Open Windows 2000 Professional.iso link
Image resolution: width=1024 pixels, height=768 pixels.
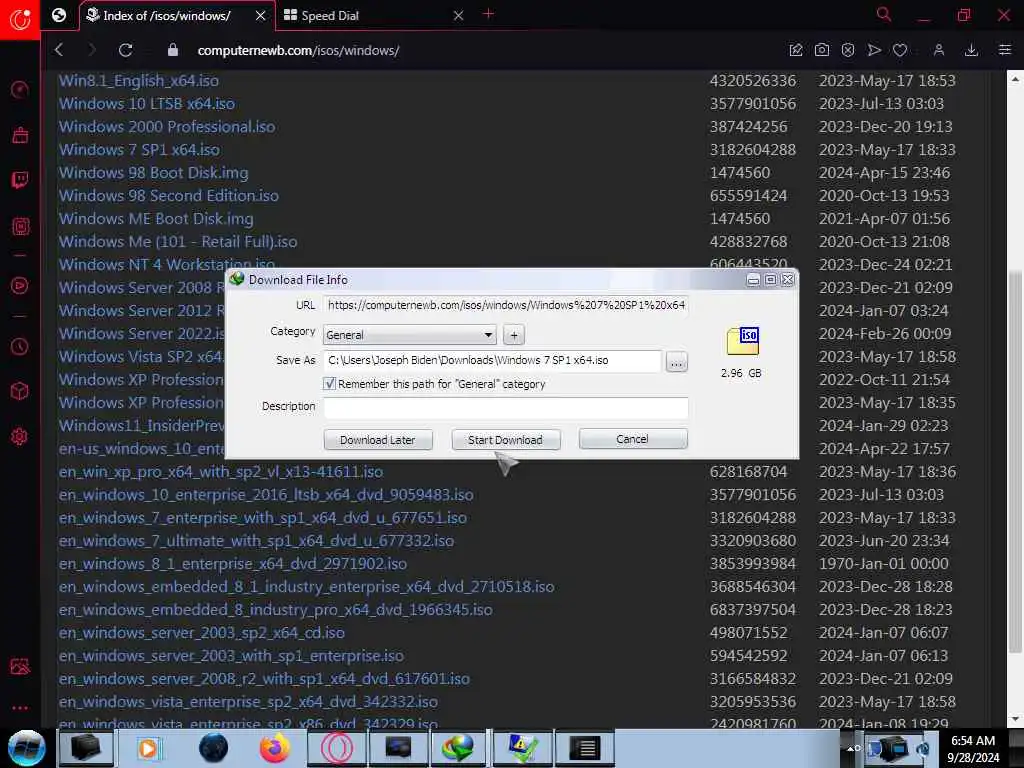coord(167,127)
